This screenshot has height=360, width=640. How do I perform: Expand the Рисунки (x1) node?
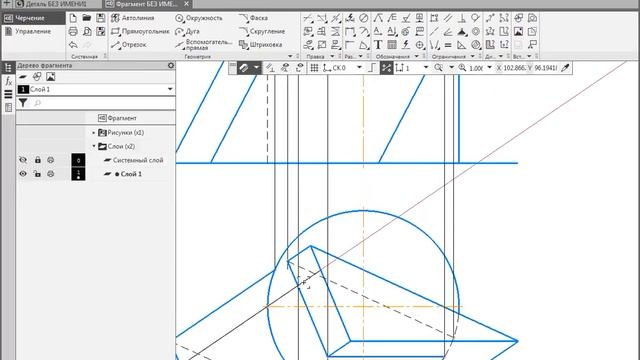pos(93,133)
